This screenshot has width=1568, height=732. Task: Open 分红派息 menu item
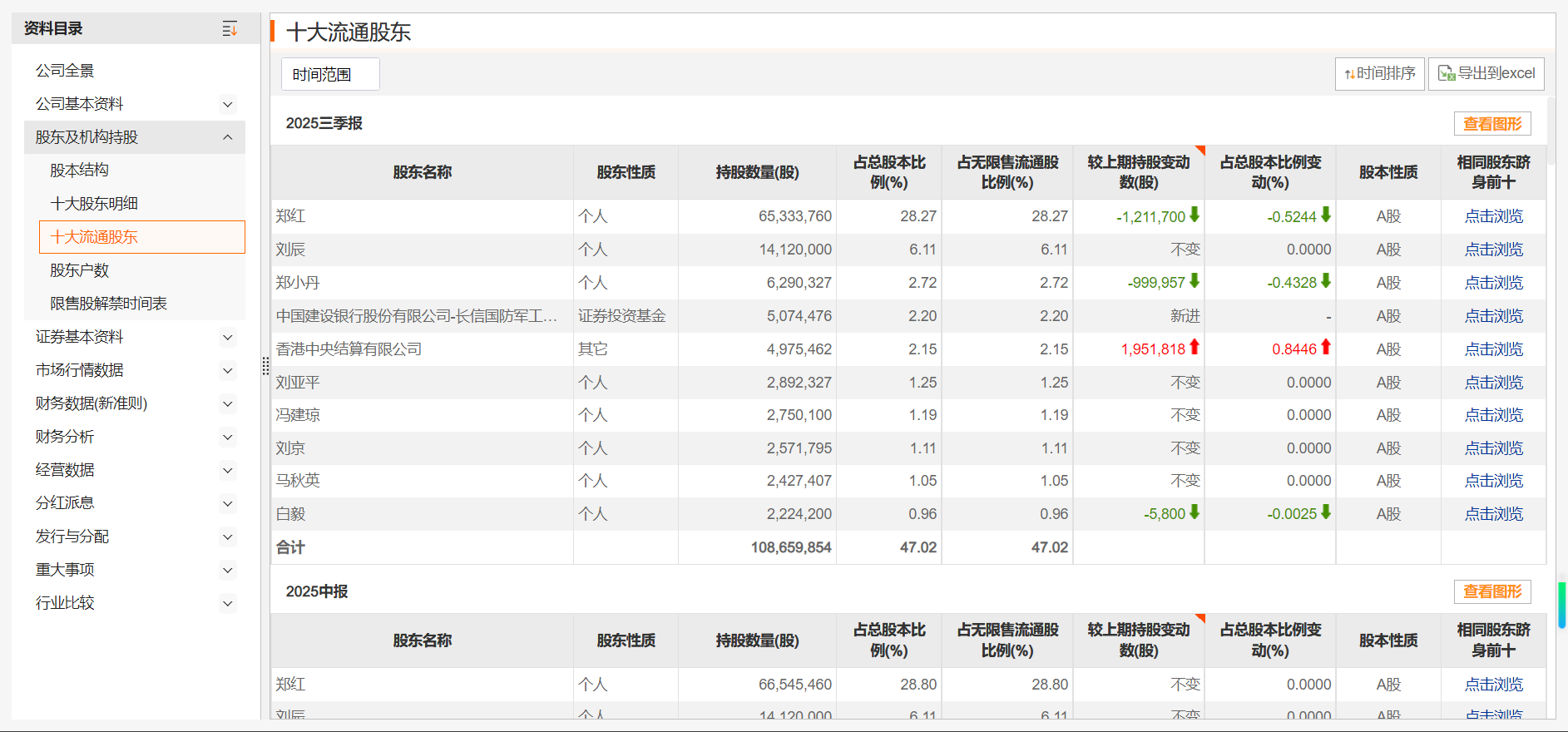[x=65, y=503]
